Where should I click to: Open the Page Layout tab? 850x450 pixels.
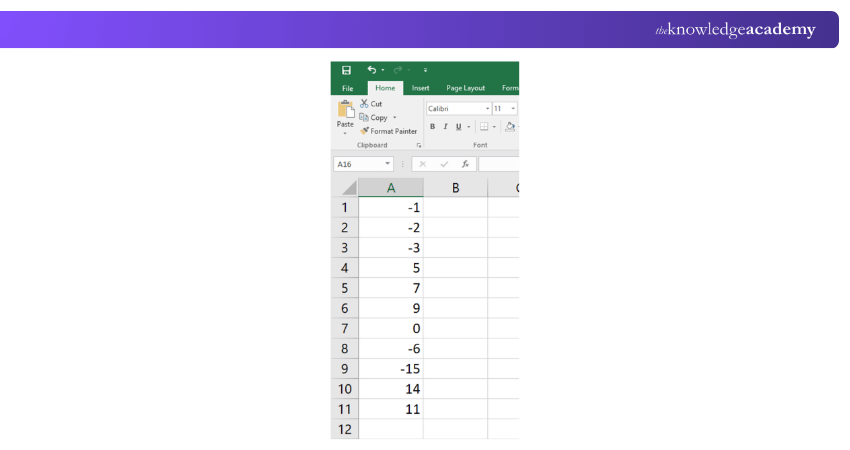[x=465, y=88]
